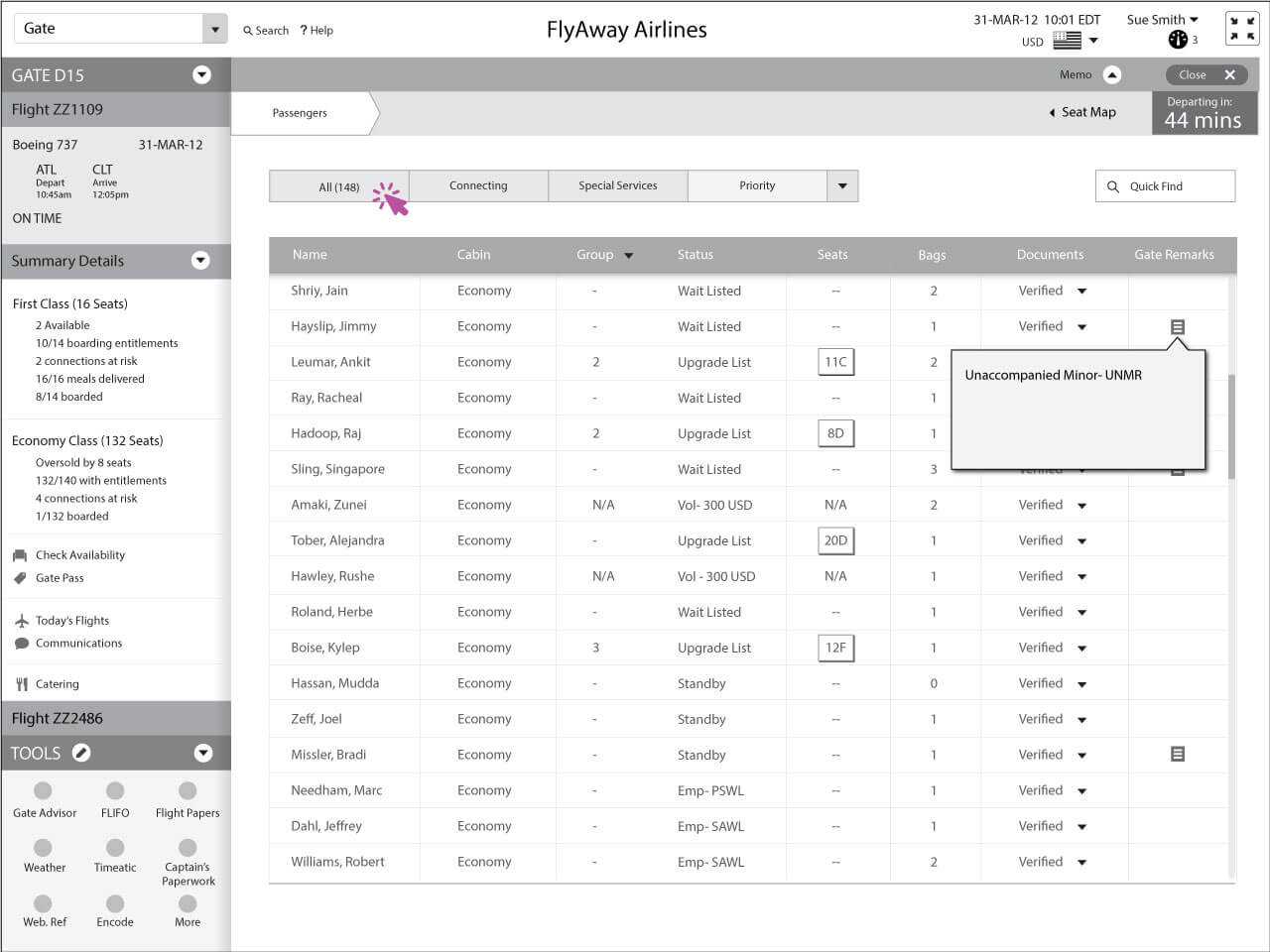
Task: Open the Gate dropdown at top left
Action: 214,29
